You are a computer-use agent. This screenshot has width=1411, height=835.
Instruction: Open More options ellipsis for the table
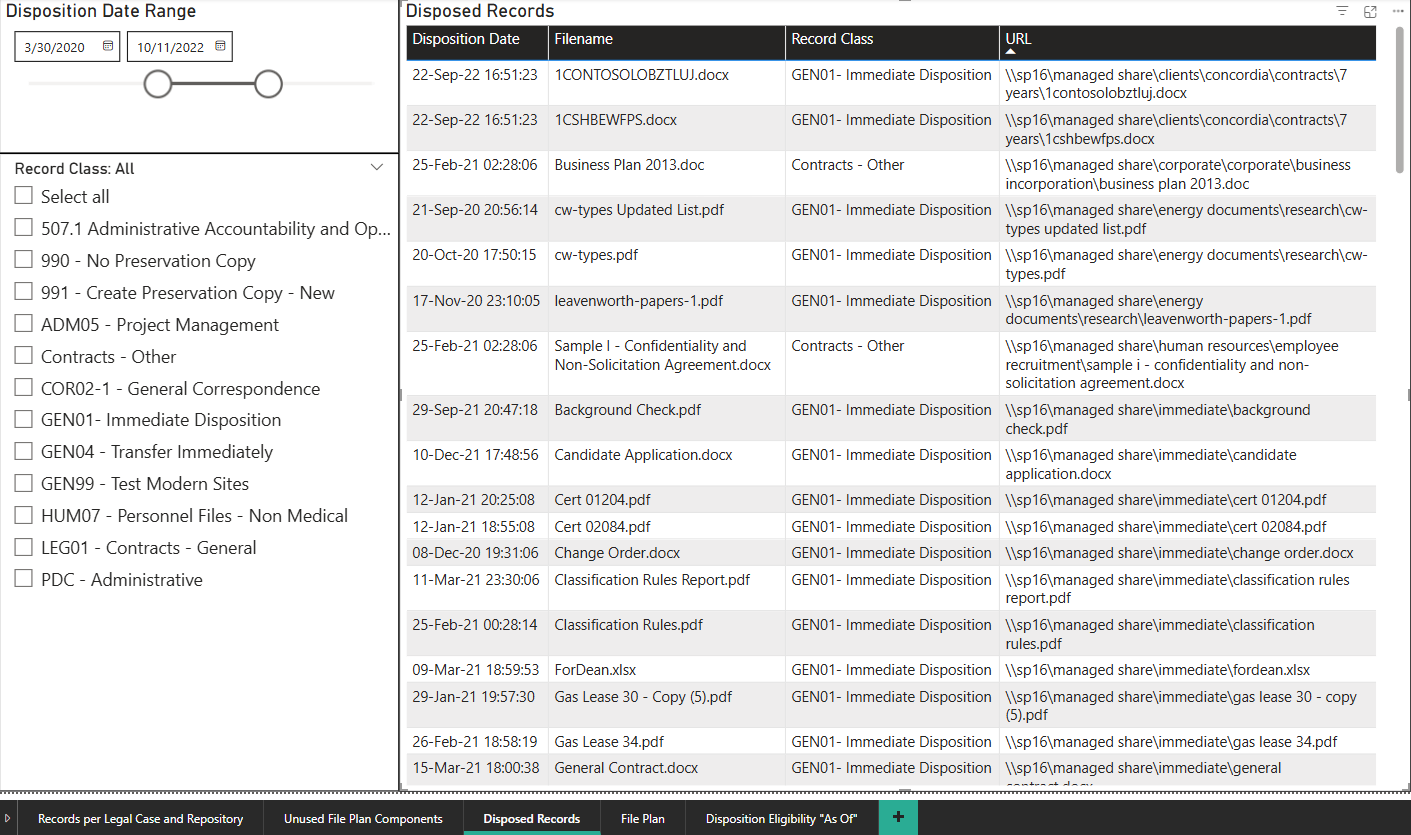pyautogui.click(x=1398, y=11)
